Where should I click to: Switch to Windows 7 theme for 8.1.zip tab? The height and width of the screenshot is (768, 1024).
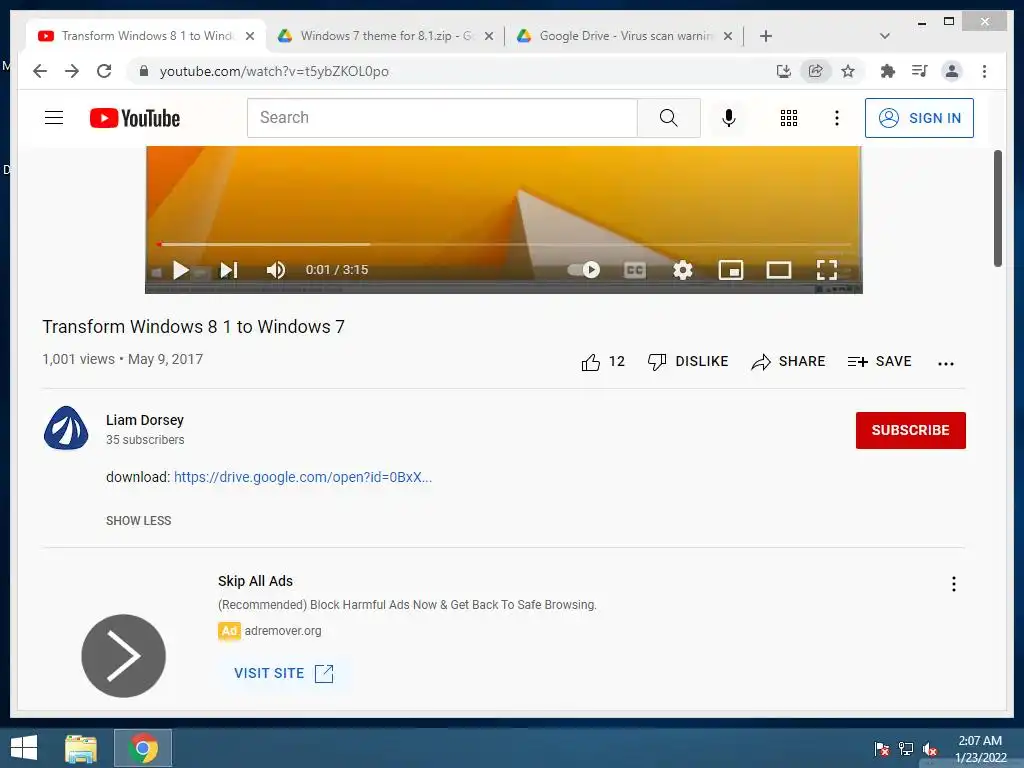click(x=385, y=36)
